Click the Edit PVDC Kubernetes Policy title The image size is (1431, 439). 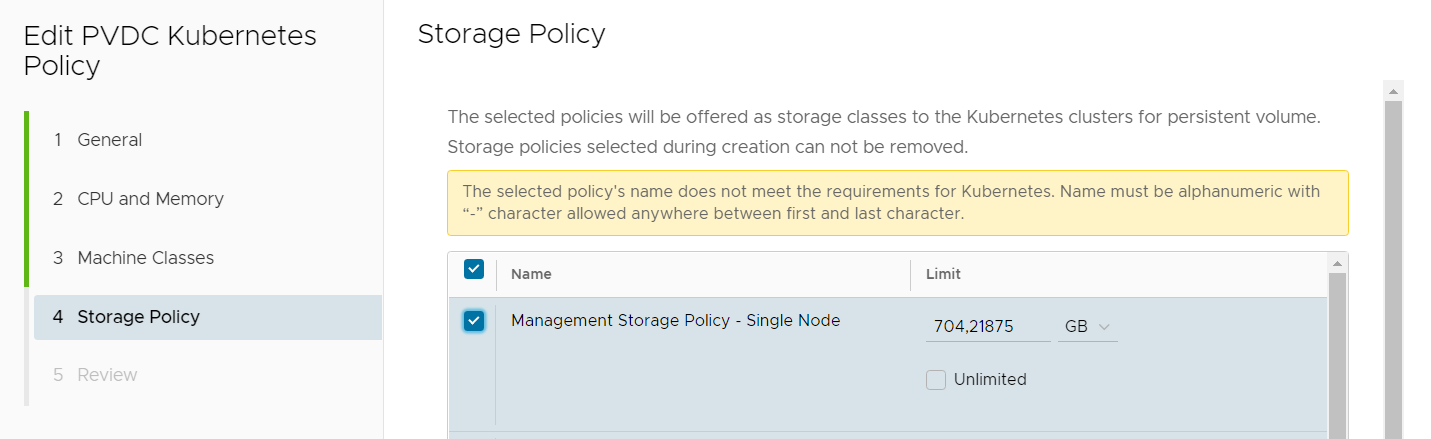(x=170, y=51)
